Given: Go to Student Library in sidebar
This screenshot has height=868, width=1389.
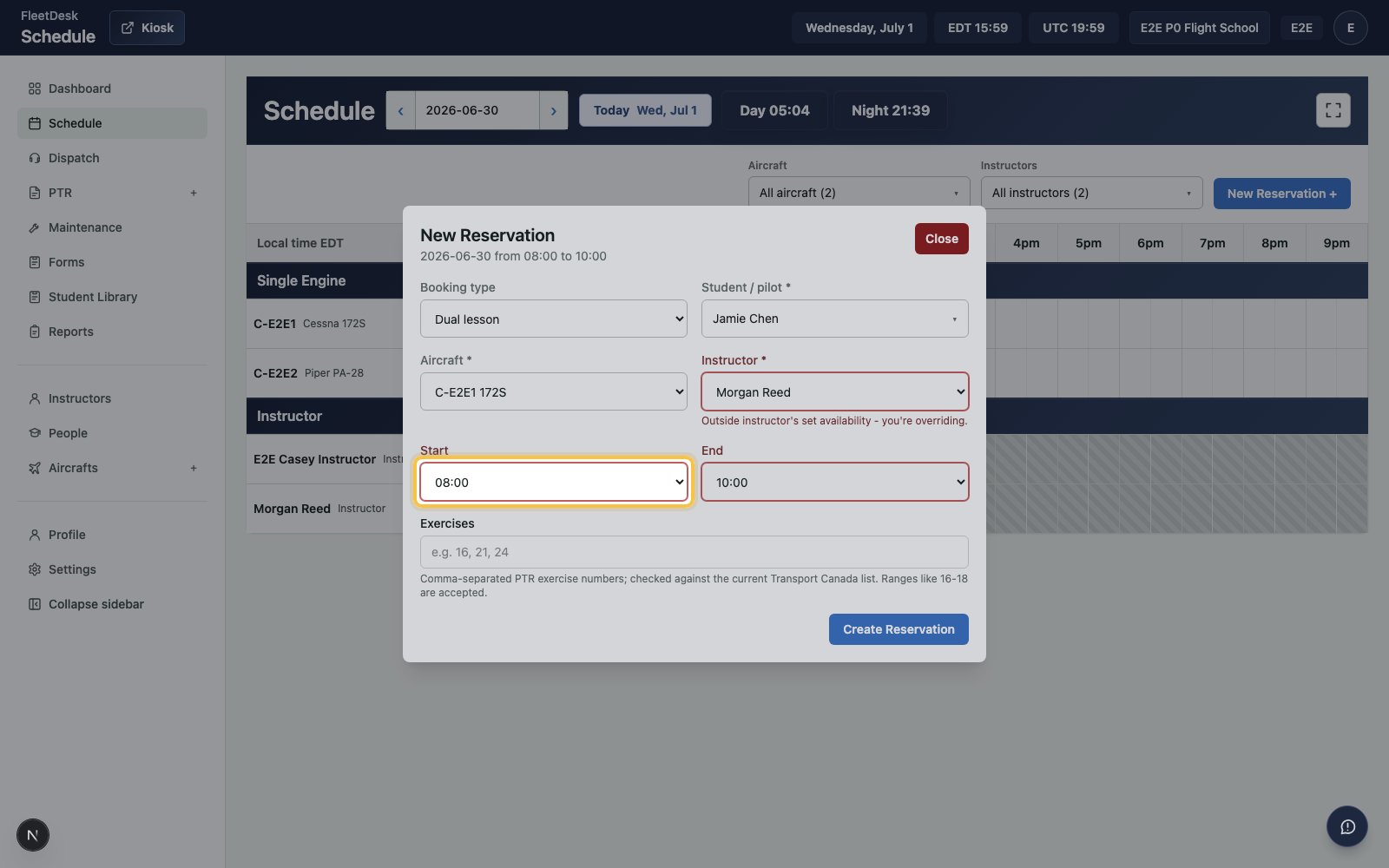Looking at the screenshot, I should (x=112, y=297).
